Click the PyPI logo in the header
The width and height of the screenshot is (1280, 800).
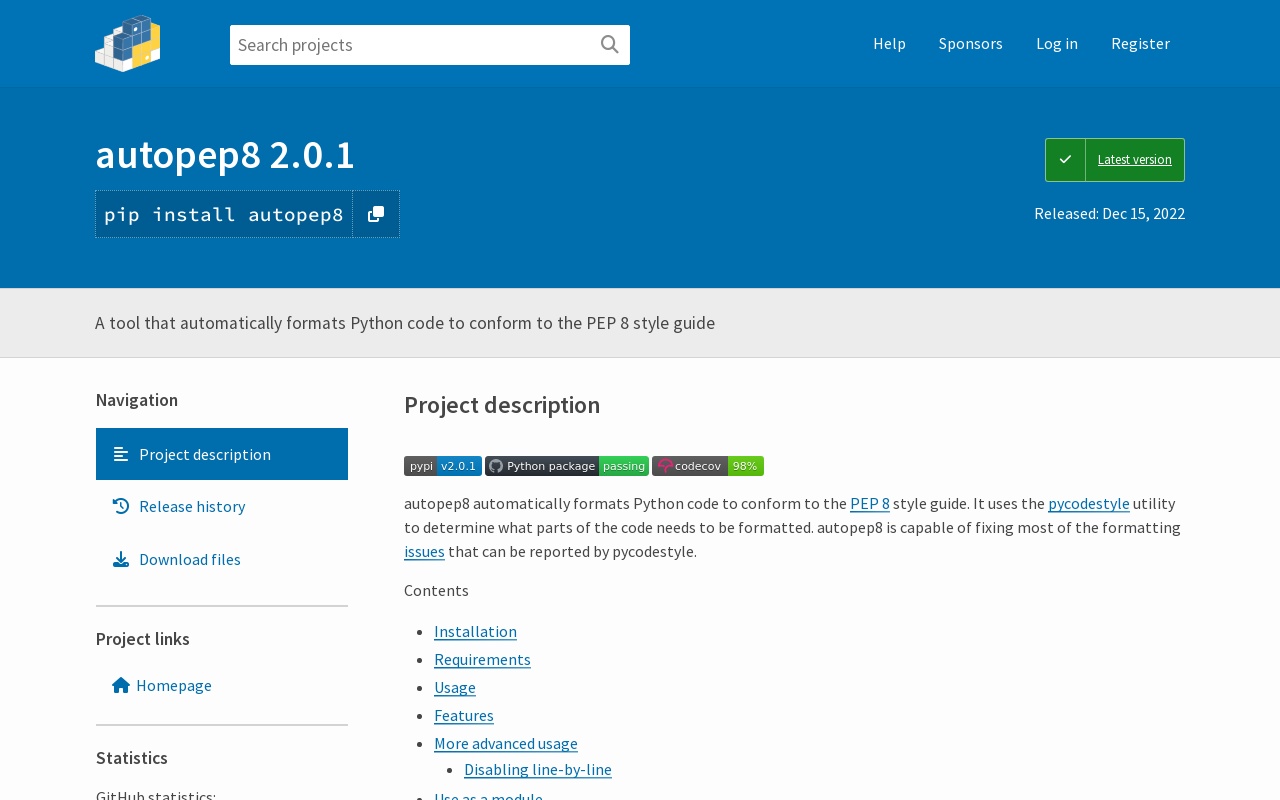[x=127, y=44]
